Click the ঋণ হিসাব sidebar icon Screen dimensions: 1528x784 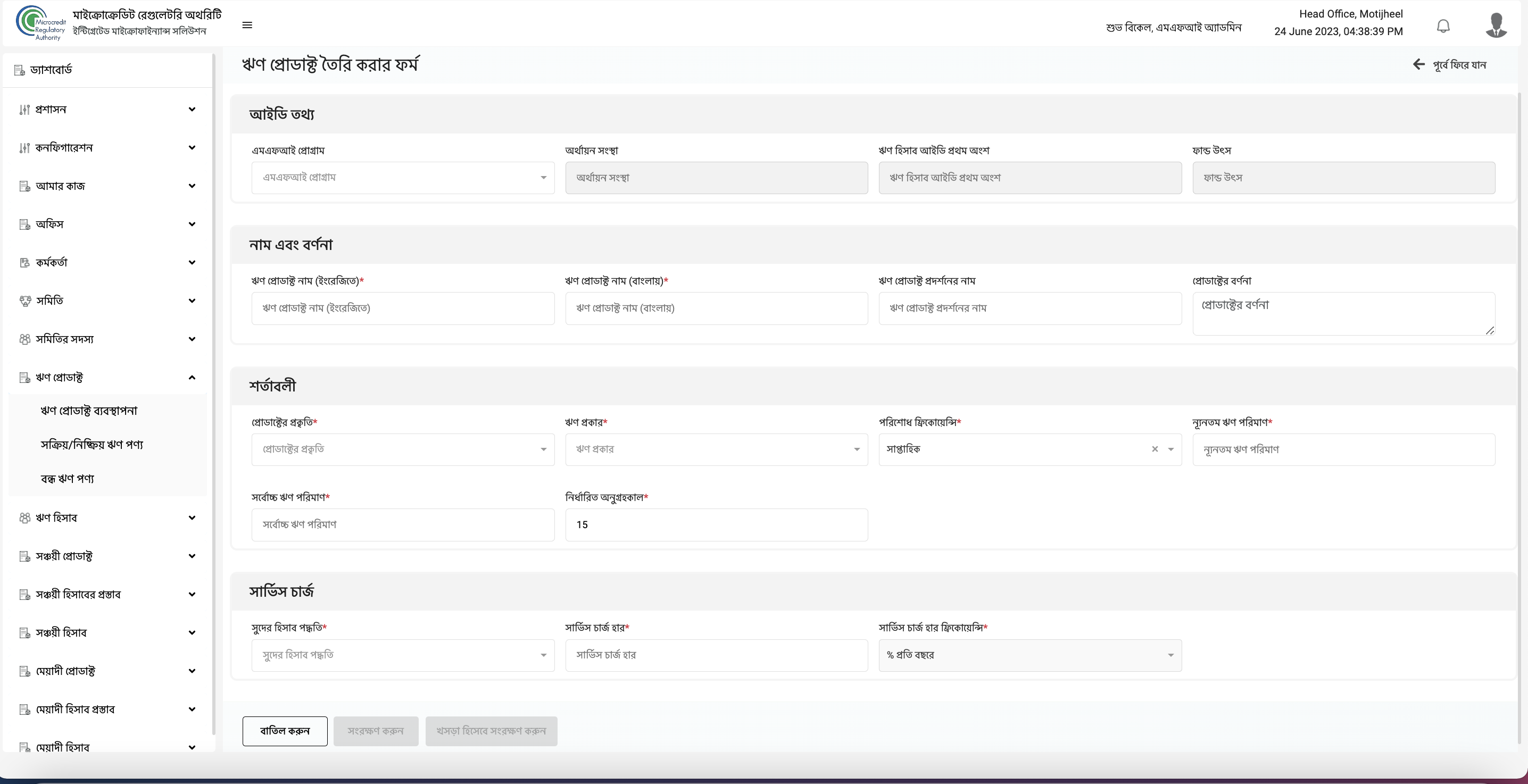coord(24,518)
